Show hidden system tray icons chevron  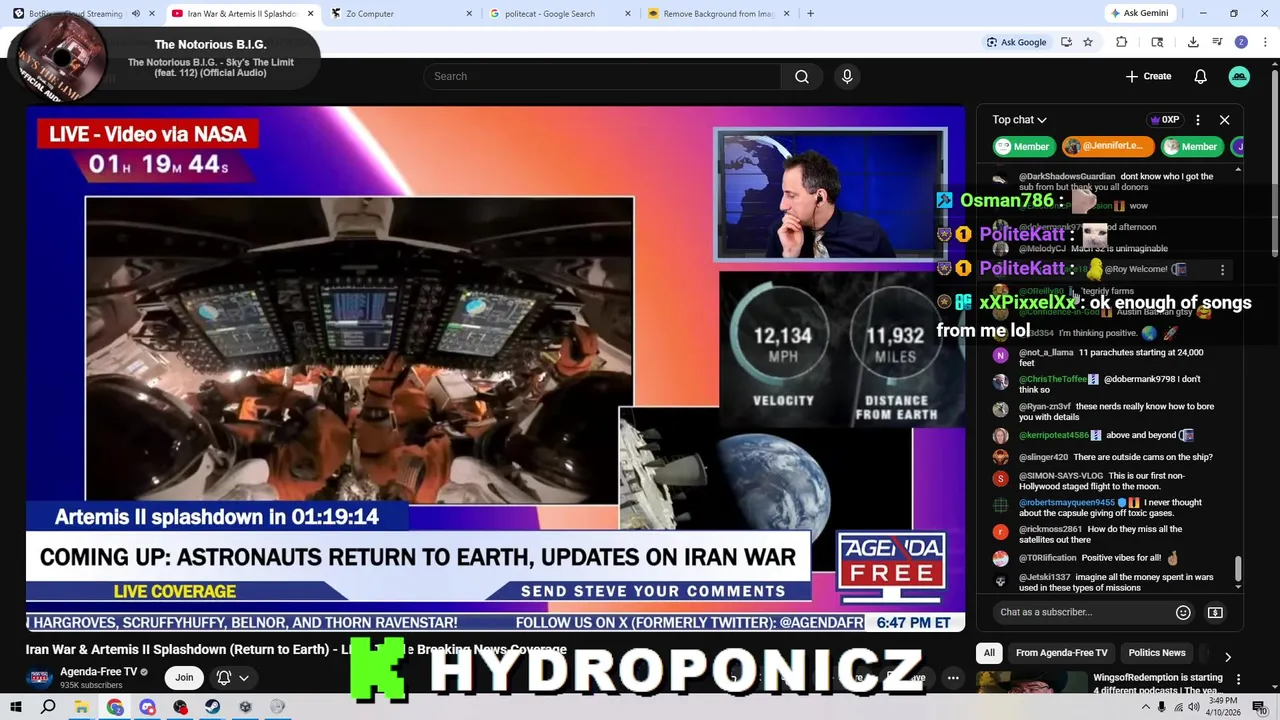coord(1145,707)
